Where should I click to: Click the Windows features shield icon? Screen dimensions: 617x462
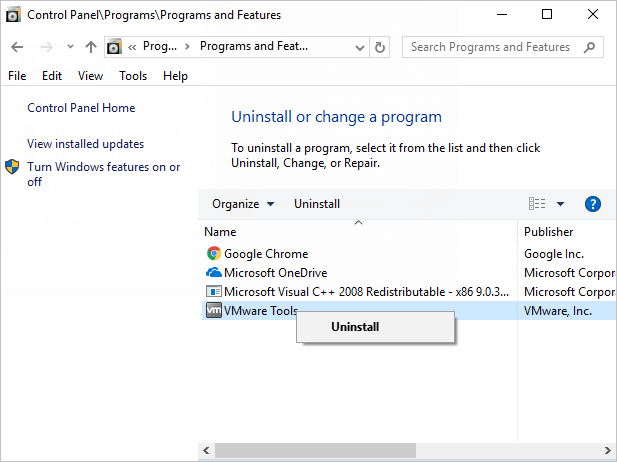tap(12, 167)
